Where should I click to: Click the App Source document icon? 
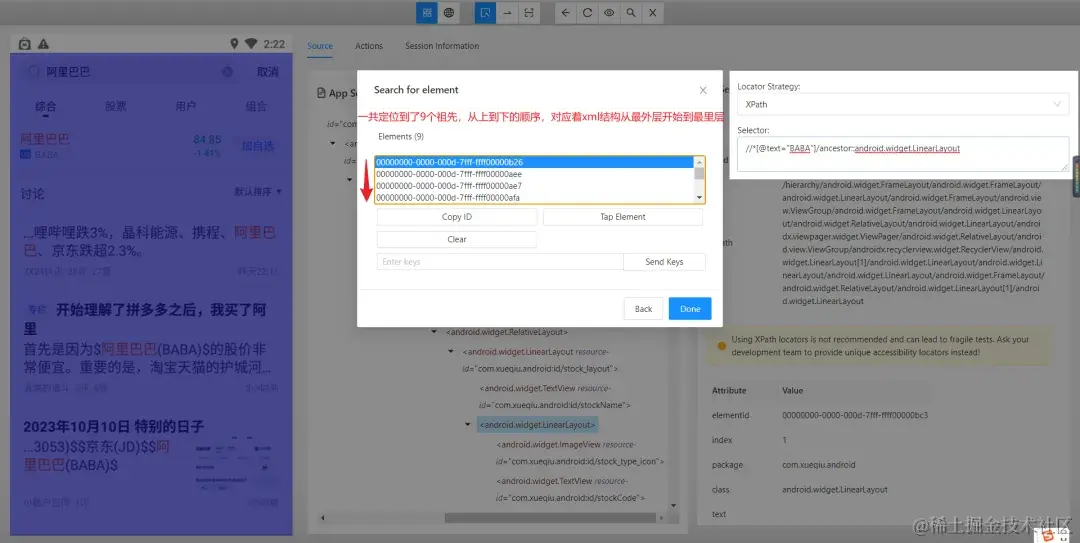click(x=321, y=92)
